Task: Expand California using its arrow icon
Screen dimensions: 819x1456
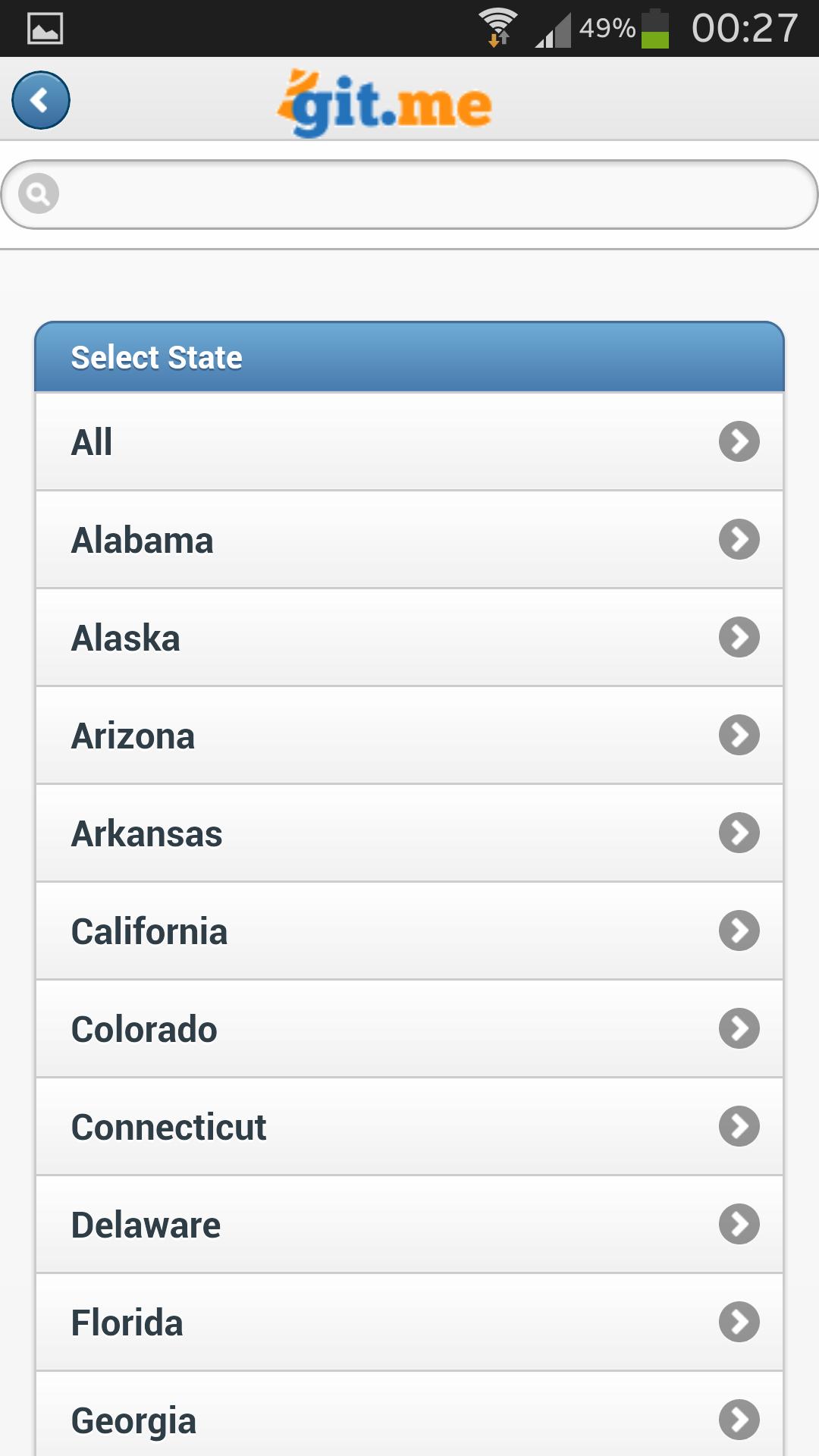Action: (739, 930)
